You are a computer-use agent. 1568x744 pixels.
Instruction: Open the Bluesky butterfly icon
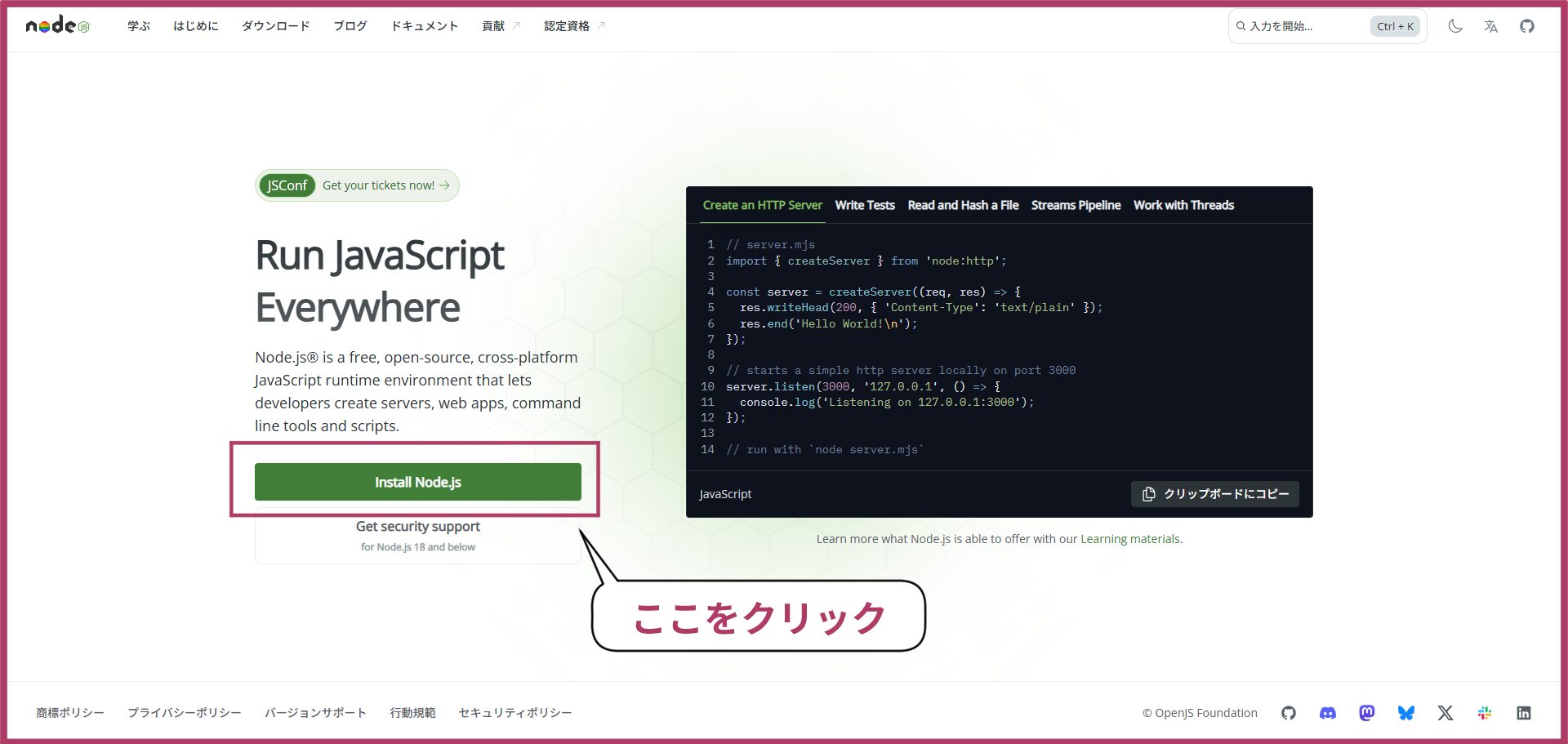pos(1406,713)
